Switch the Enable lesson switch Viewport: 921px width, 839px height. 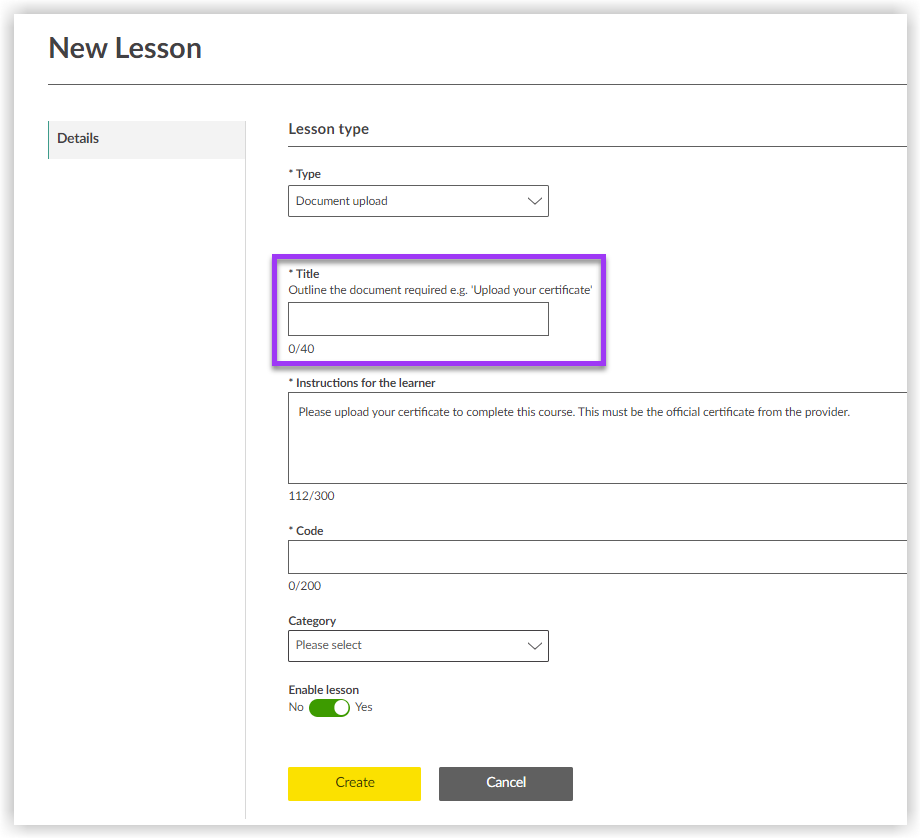[328, 707]
